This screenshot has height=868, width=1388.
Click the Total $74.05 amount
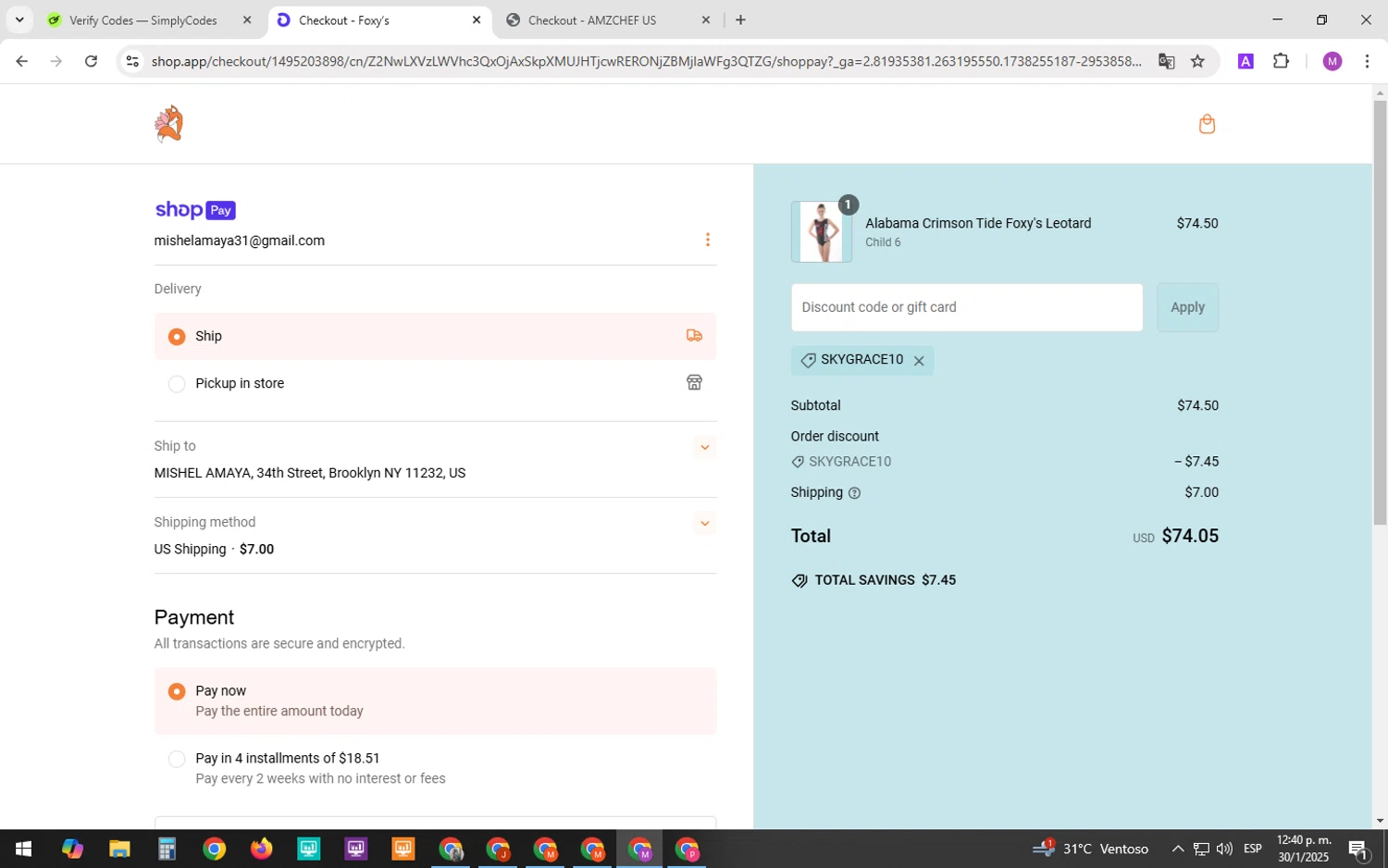click(1190, 536)
